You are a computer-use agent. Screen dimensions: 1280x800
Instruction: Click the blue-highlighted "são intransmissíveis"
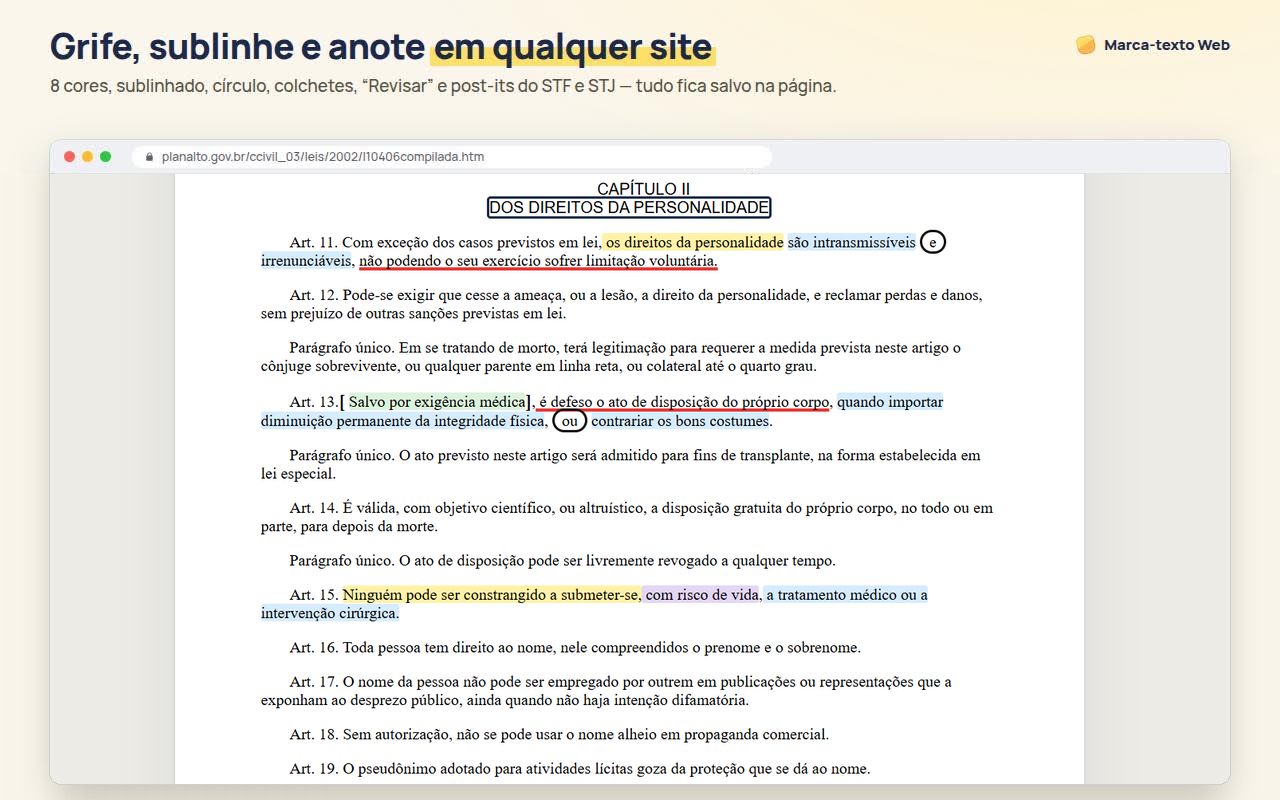point(851,243)
